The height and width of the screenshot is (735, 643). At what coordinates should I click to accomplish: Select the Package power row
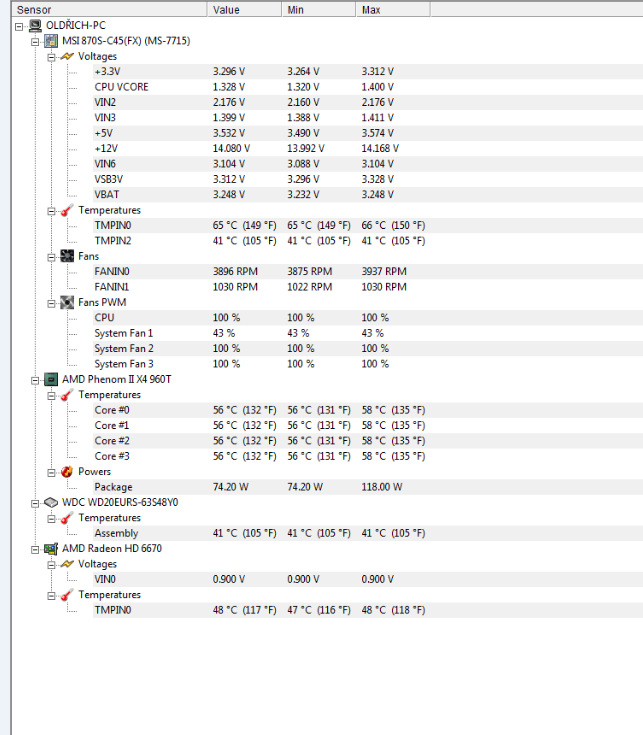tap(368, 487)
